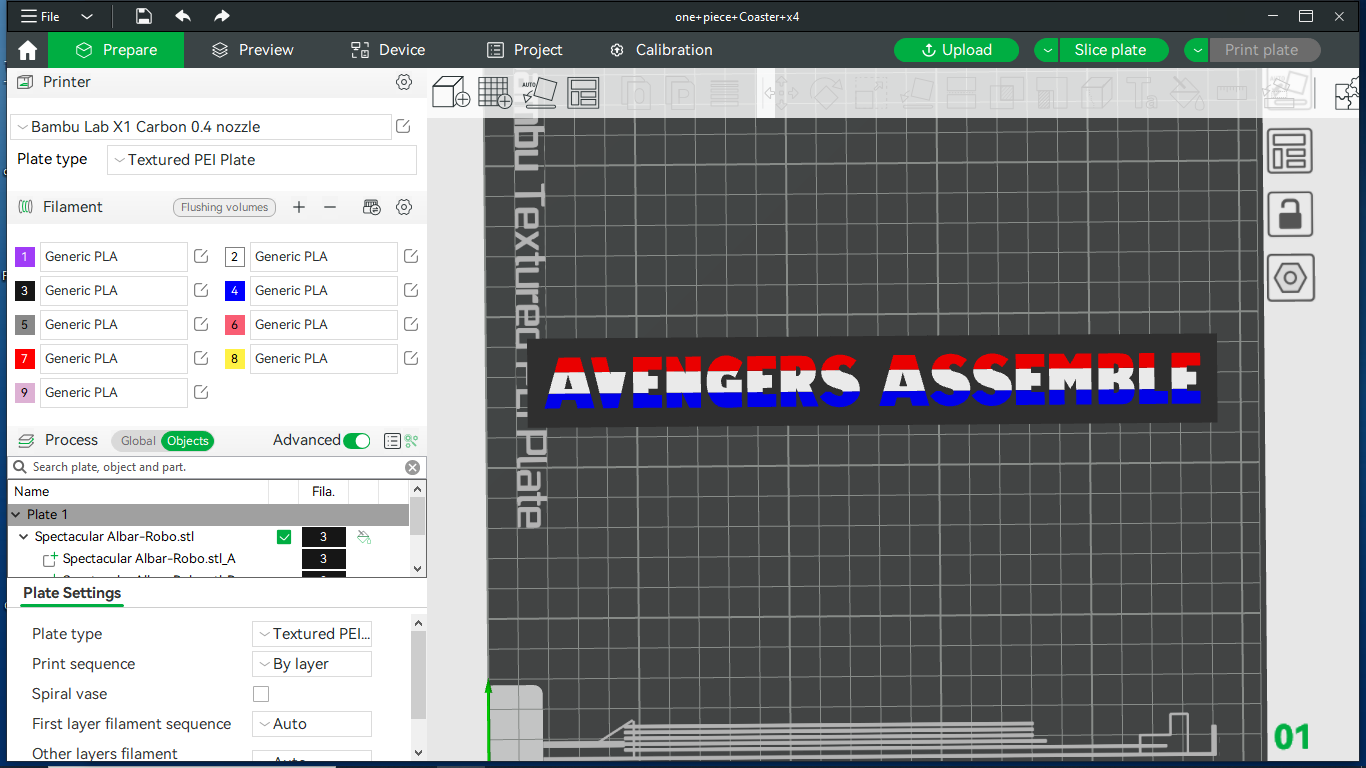Sync filaments from AMS

(x=372, y=207)
